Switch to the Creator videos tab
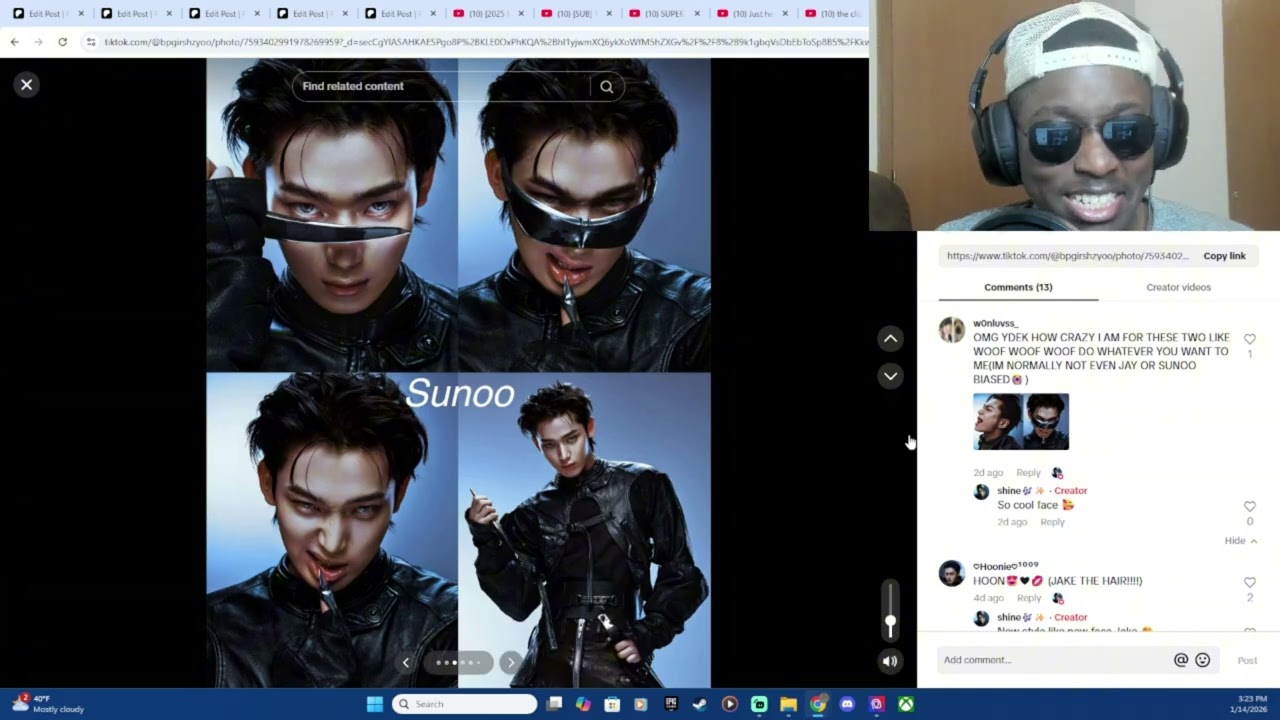Image resolution: width=1280 pixels, height=720 pixels. click(1178, 287)
